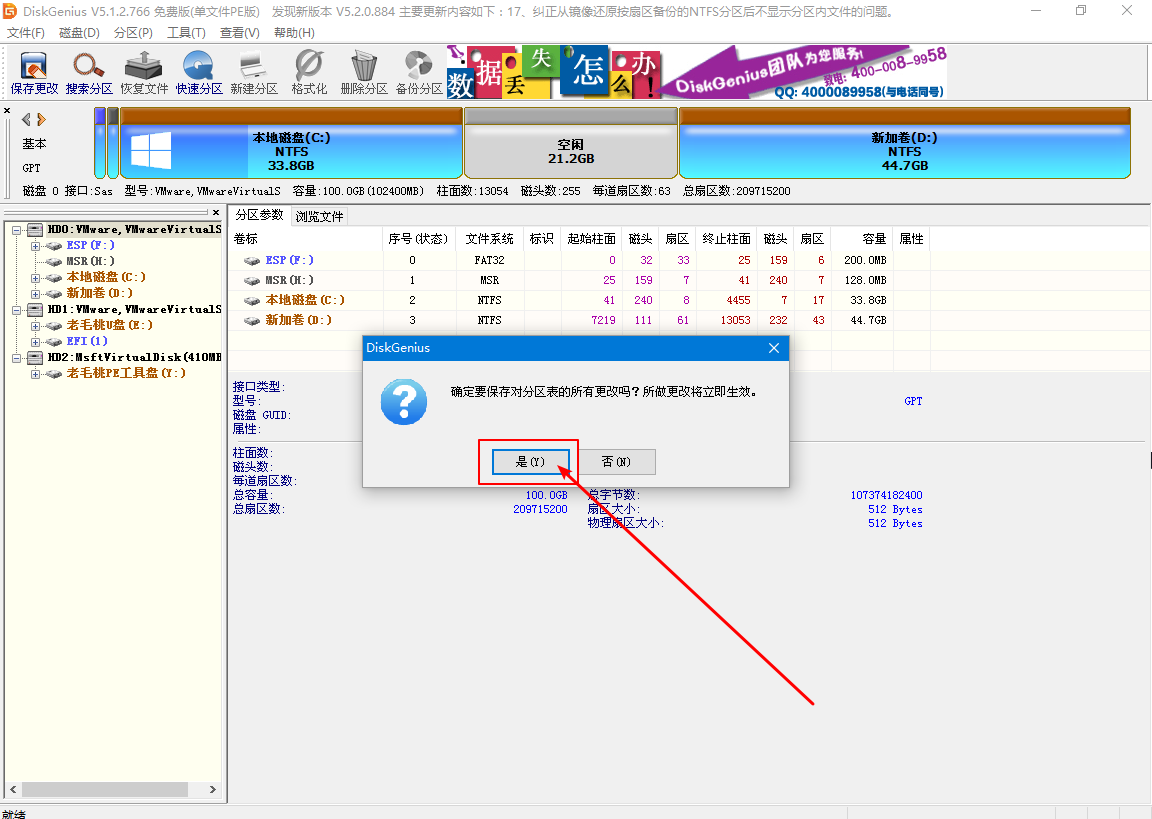Click the DiskGenius banner advertisement

point(696,73)
